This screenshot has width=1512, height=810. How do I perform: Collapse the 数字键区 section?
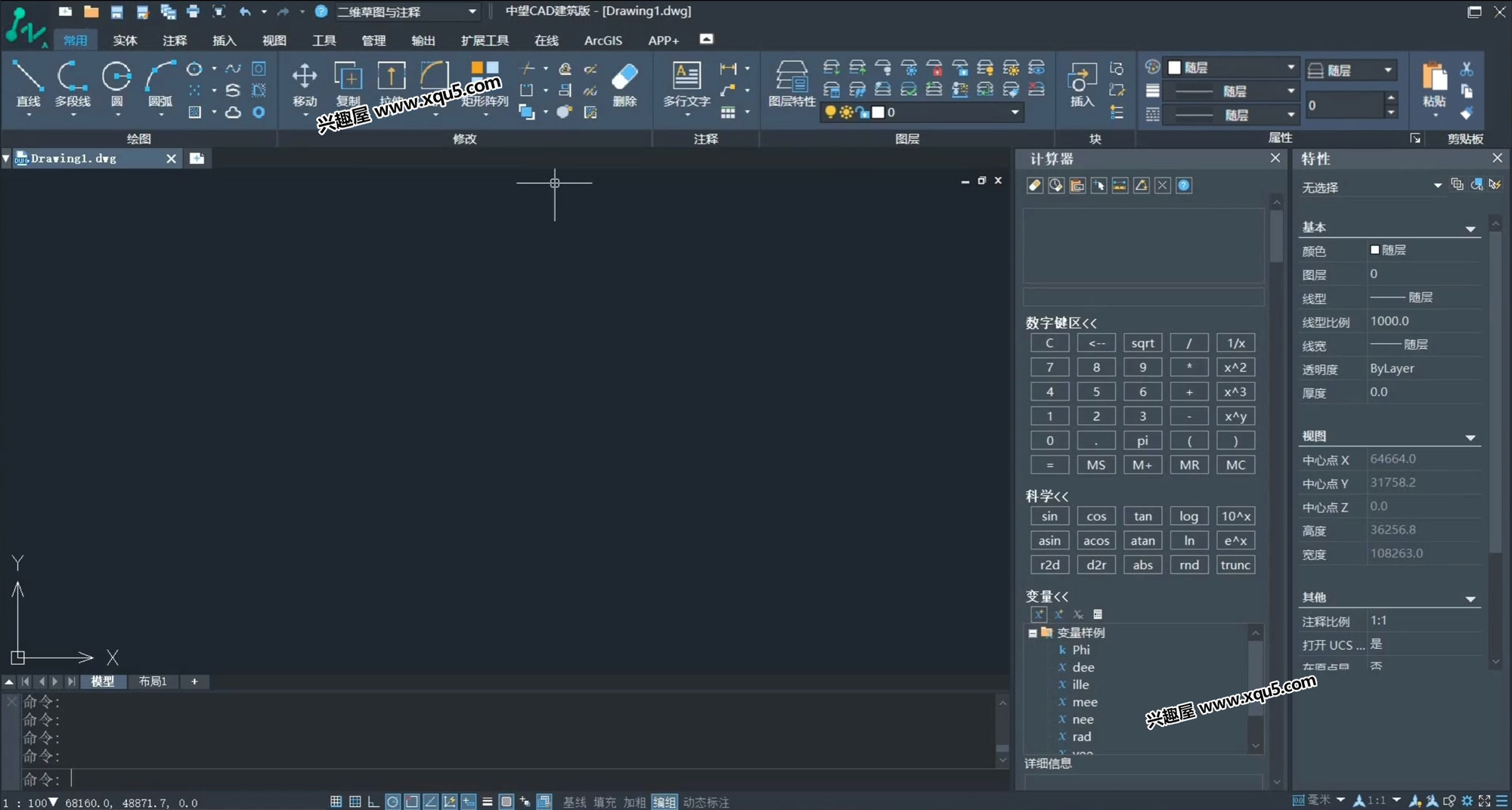(x=1061, y=323)
